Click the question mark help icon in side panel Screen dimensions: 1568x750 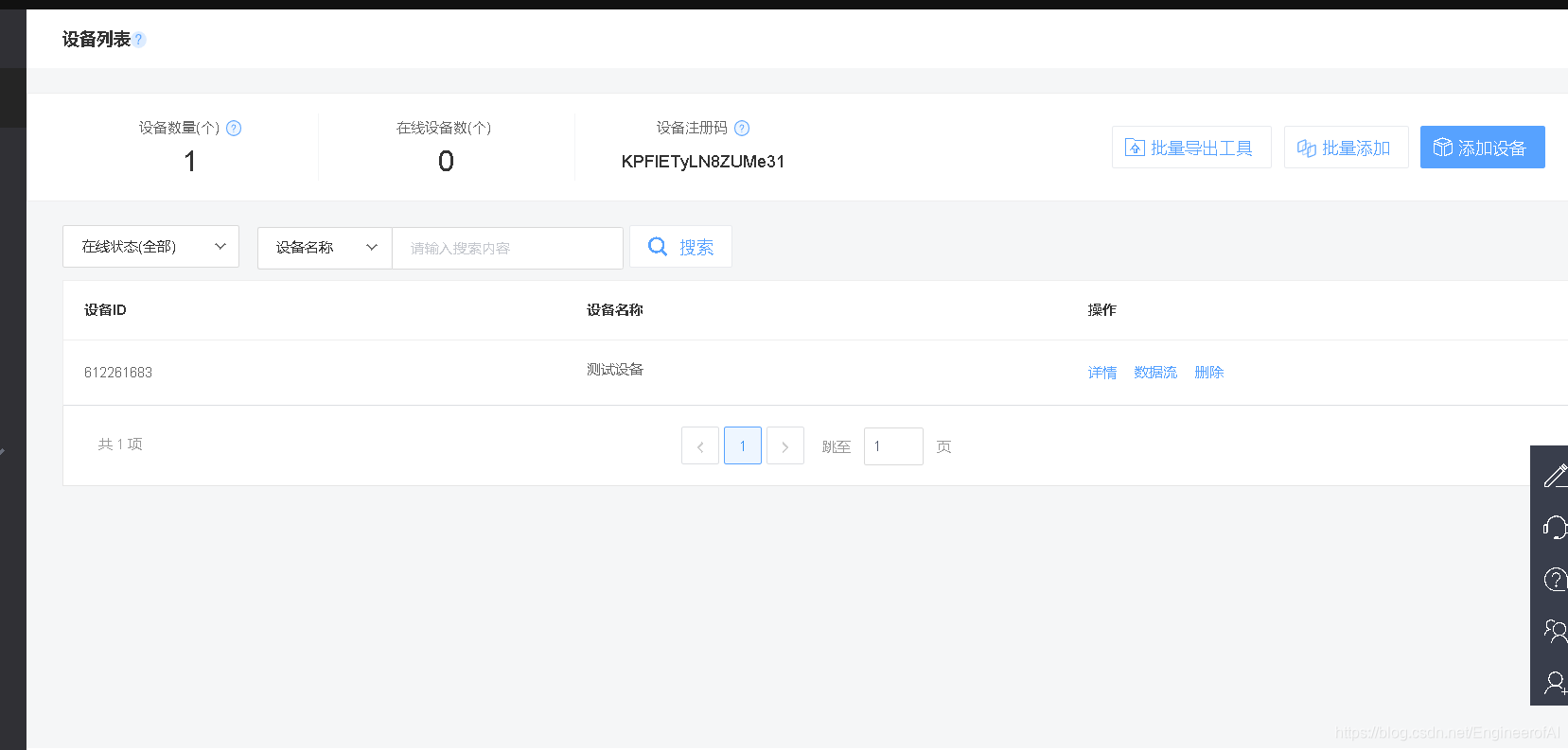(x=1555, y=579)
